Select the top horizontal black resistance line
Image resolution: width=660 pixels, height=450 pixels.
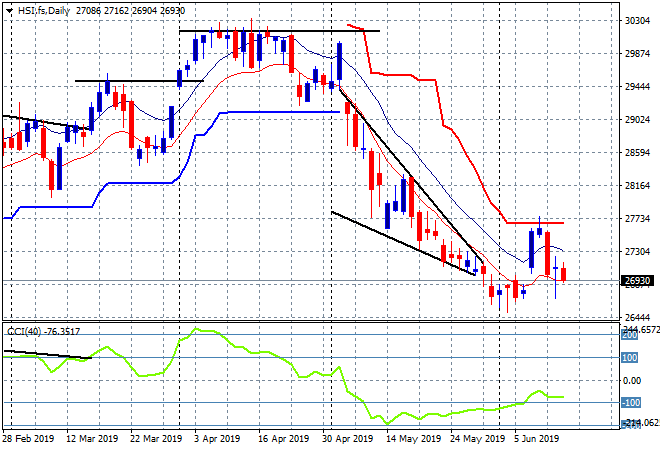tap(279, 31)
